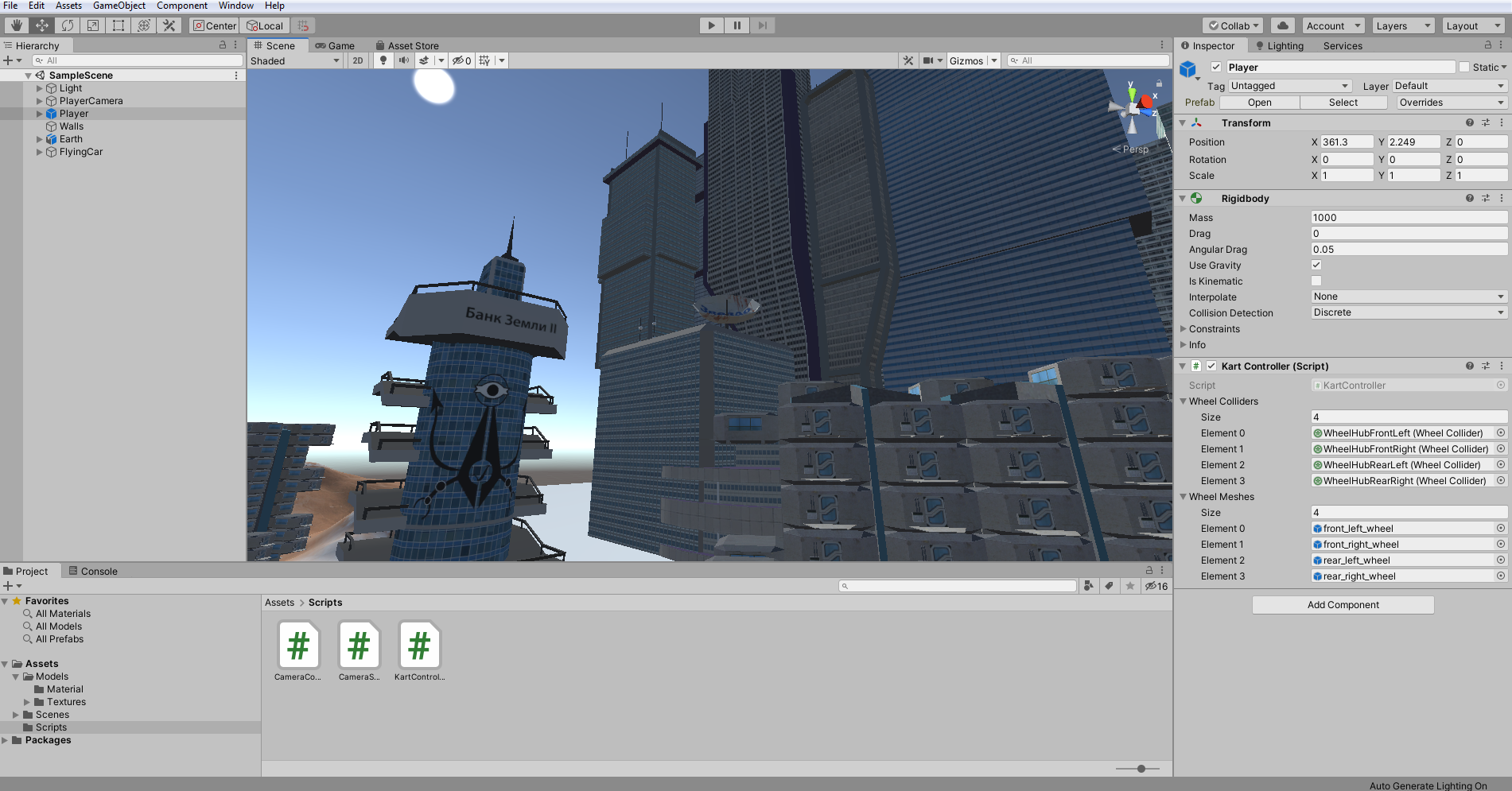Viewport: 1512px width, 791px height.
Task: Enable the Is Kinematic checkbox
Action: pyautogui.click(x=1316, y=281)
